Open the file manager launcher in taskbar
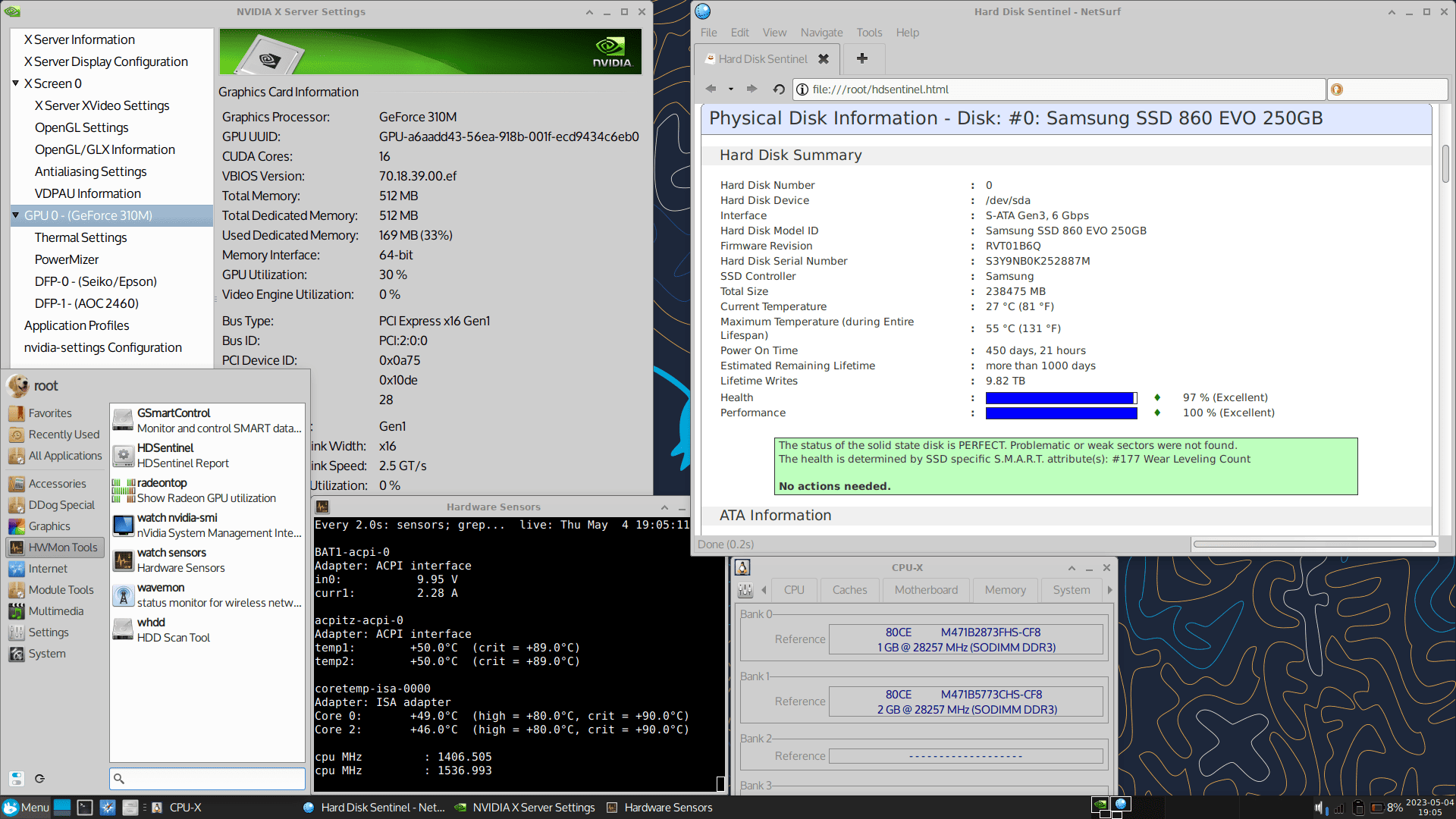This screenshot has width=1456, height=819. tap(130, 808)
